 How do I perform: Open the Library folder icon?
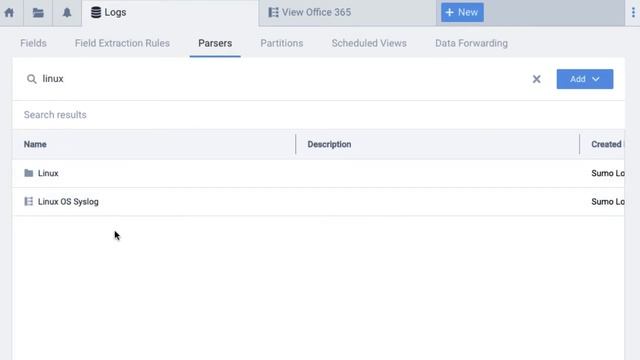pyautogui.click(x=38, y=13)
